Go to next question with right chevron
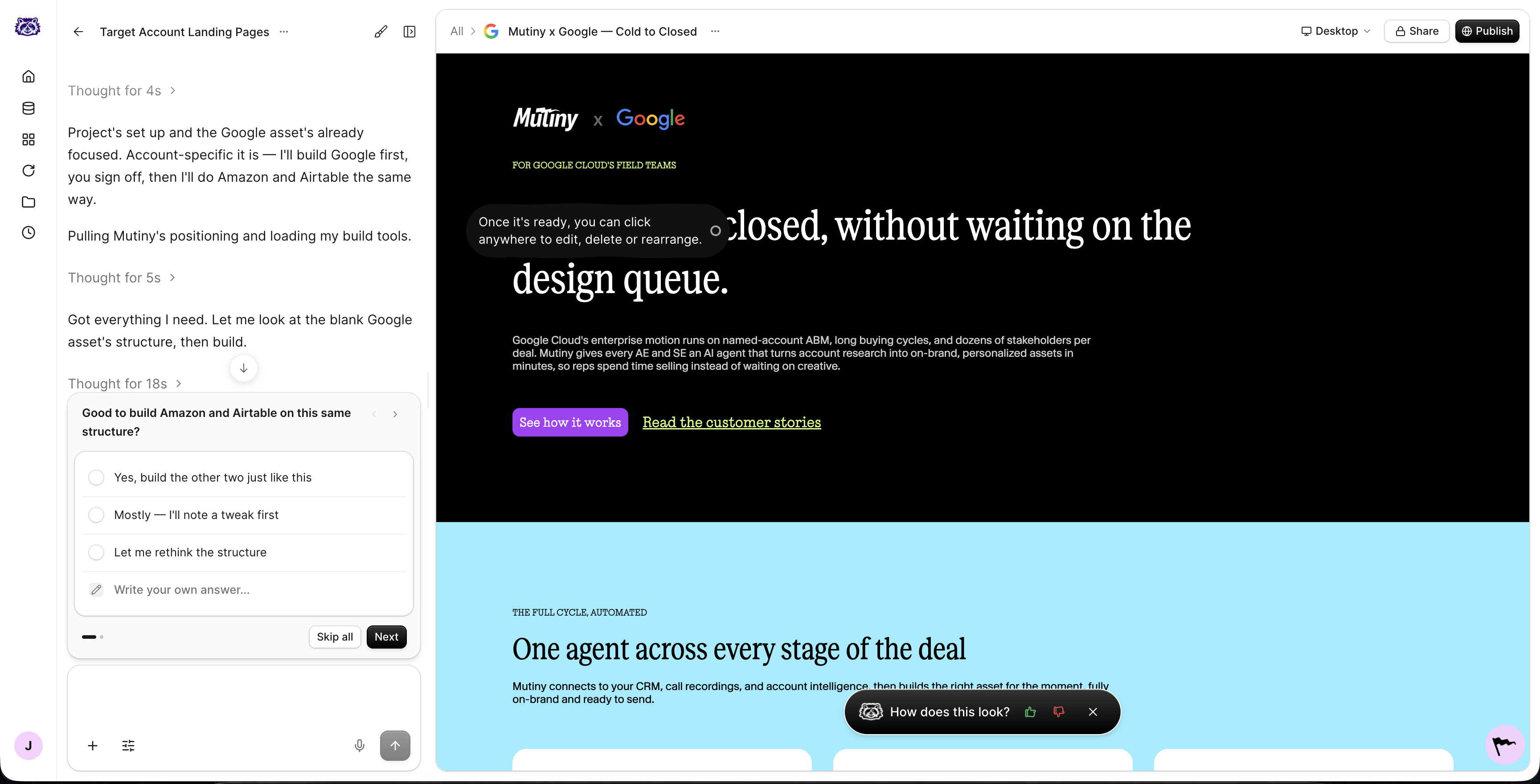1540x784 pixels. coord(395,414)
